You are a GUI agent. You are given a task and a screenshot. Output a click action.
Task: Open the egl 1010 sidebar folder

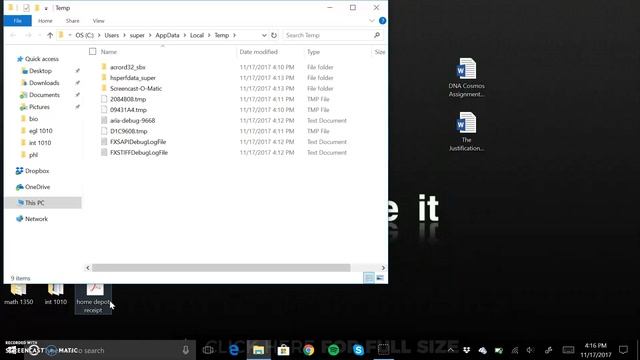click(x=40, y=131)
